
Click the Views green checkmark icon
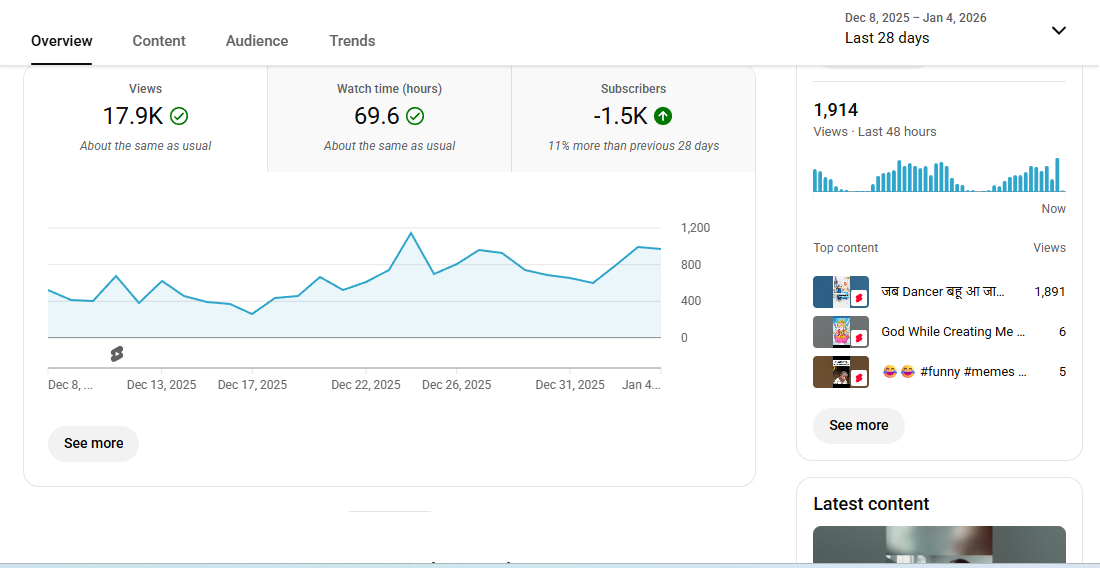(x=179, y=116)
